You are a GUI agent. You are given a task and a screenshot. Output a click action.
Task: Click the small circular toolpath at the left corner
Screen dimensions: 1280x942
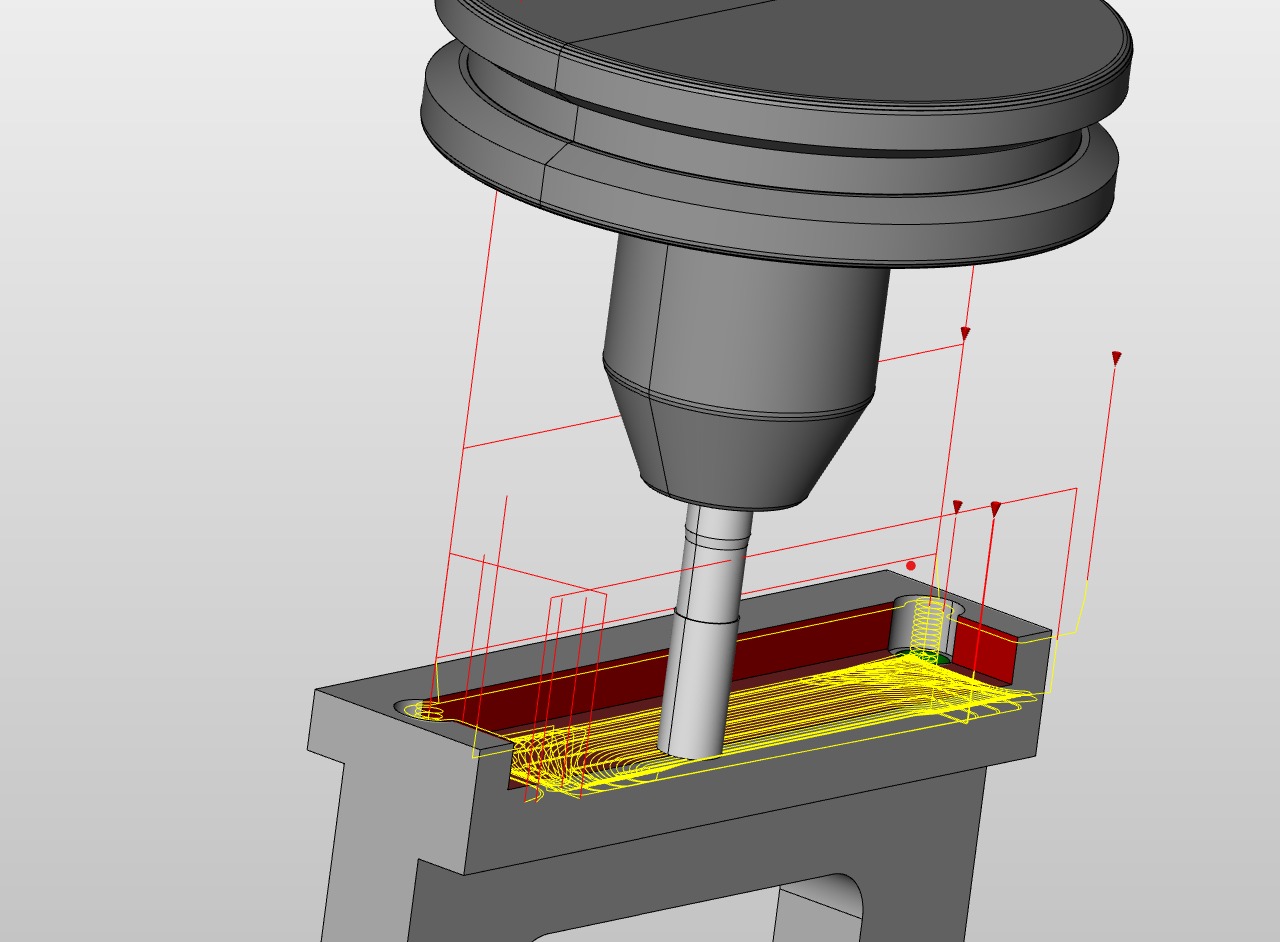click(428, 711)
